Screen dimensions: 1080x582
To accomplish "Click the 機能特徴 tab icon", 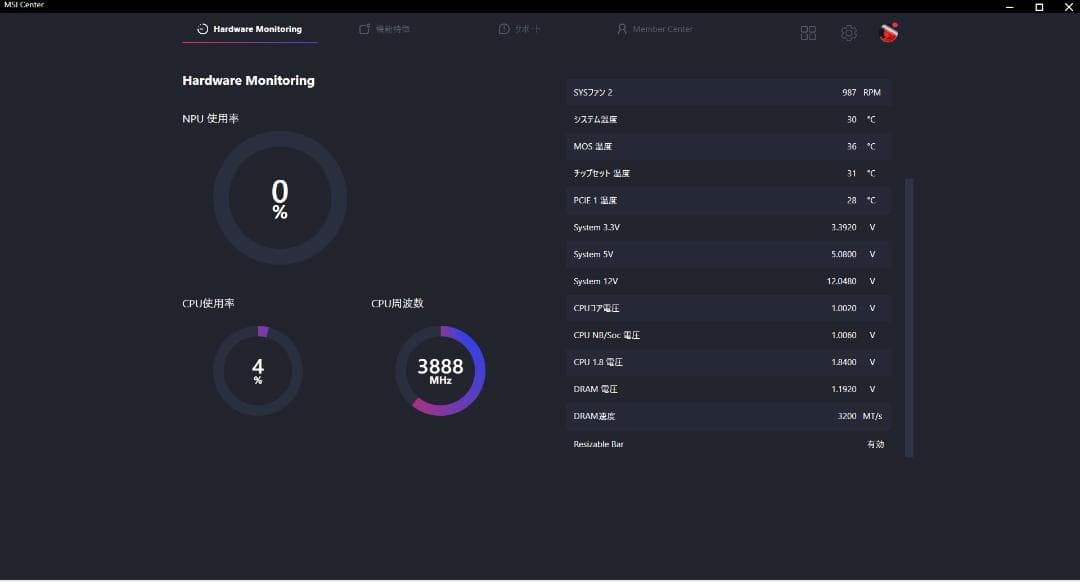I will 365,30.
